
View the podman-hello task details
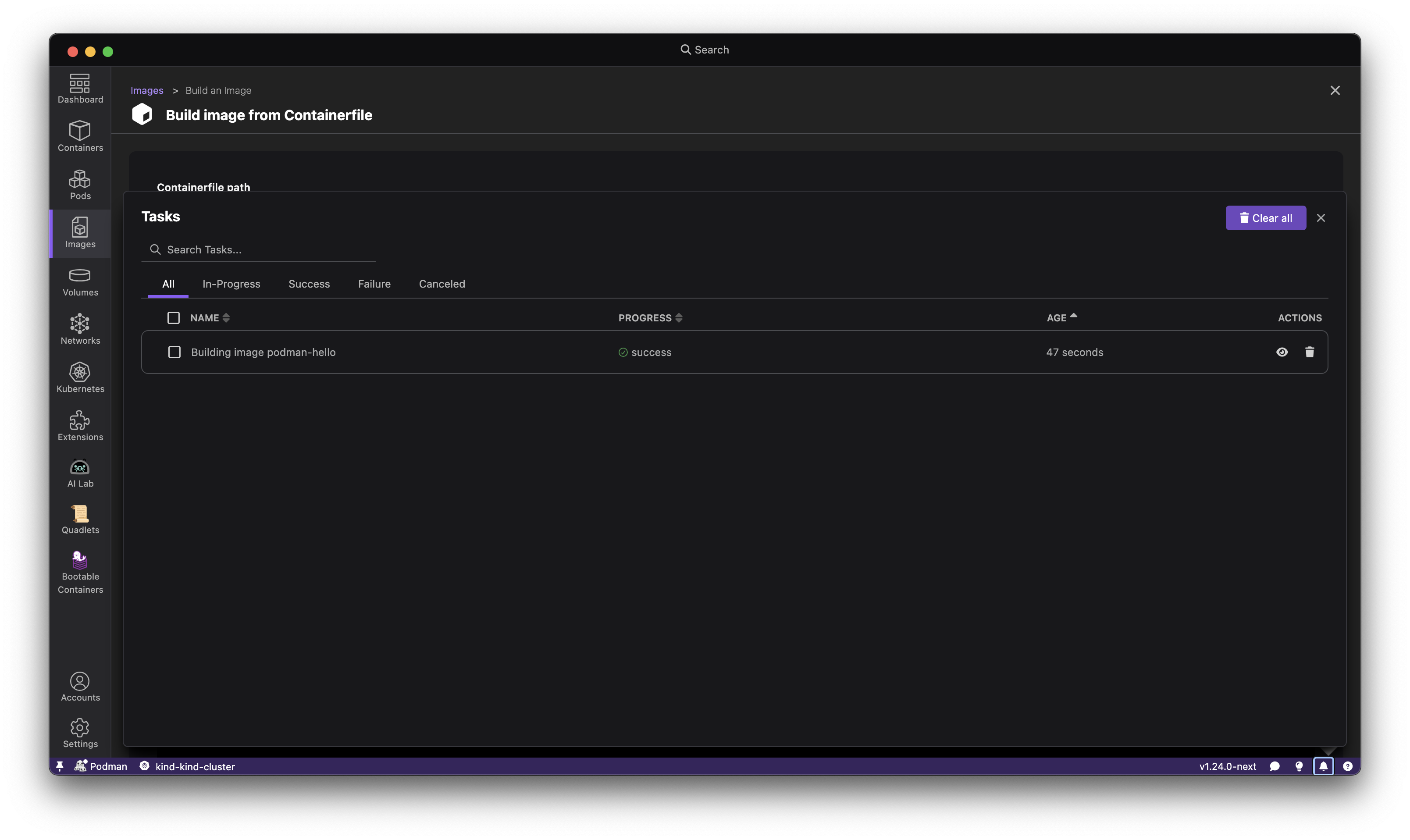point(1282,352)
